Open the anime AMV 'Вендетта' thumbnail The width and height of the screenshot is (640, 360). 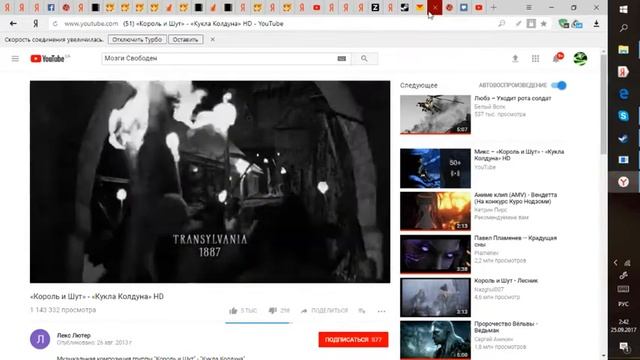pyautogui.click(x=435, y=211)
